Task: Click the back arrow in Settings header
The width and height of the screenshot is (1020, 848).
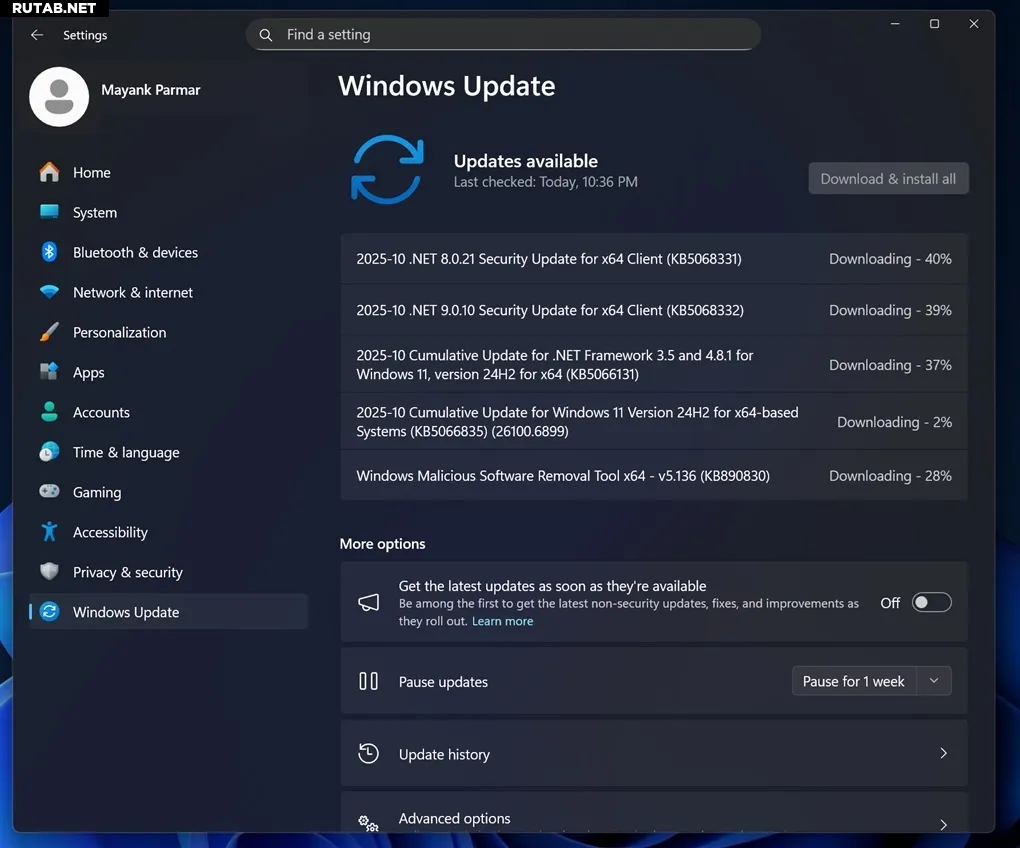Action: point(37,35)
